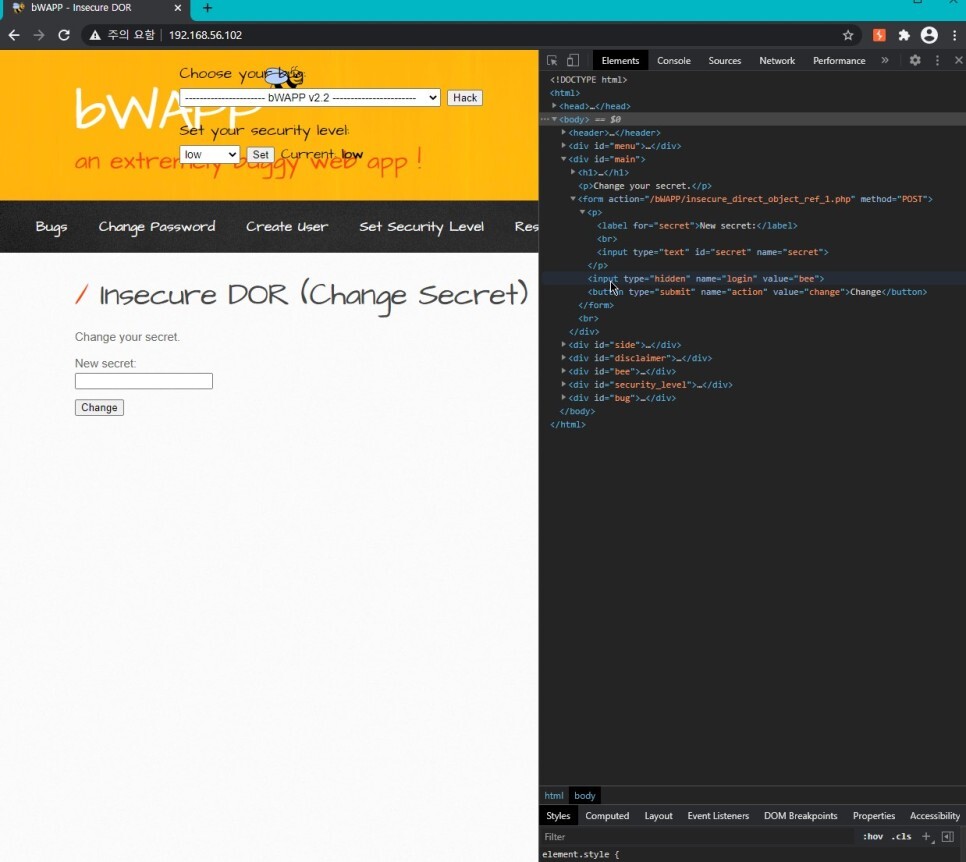This screenshot has width=966, height=862.
Task: Close the bWAPP - Insecure DOR tab
Action: 177,8
